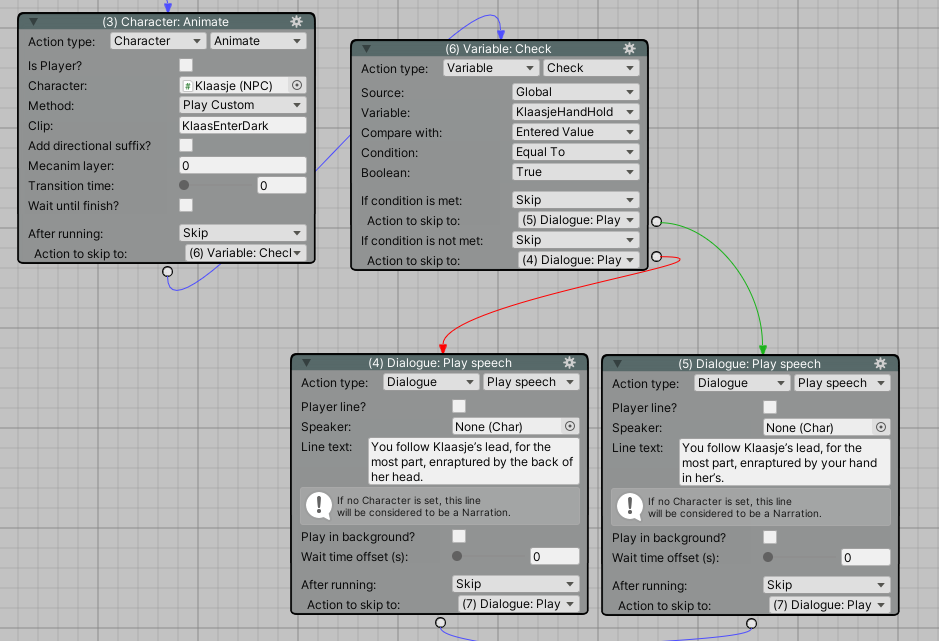
Task: Collapse the Variable: Check node with its triangle
Action: [x=366, y=48]
